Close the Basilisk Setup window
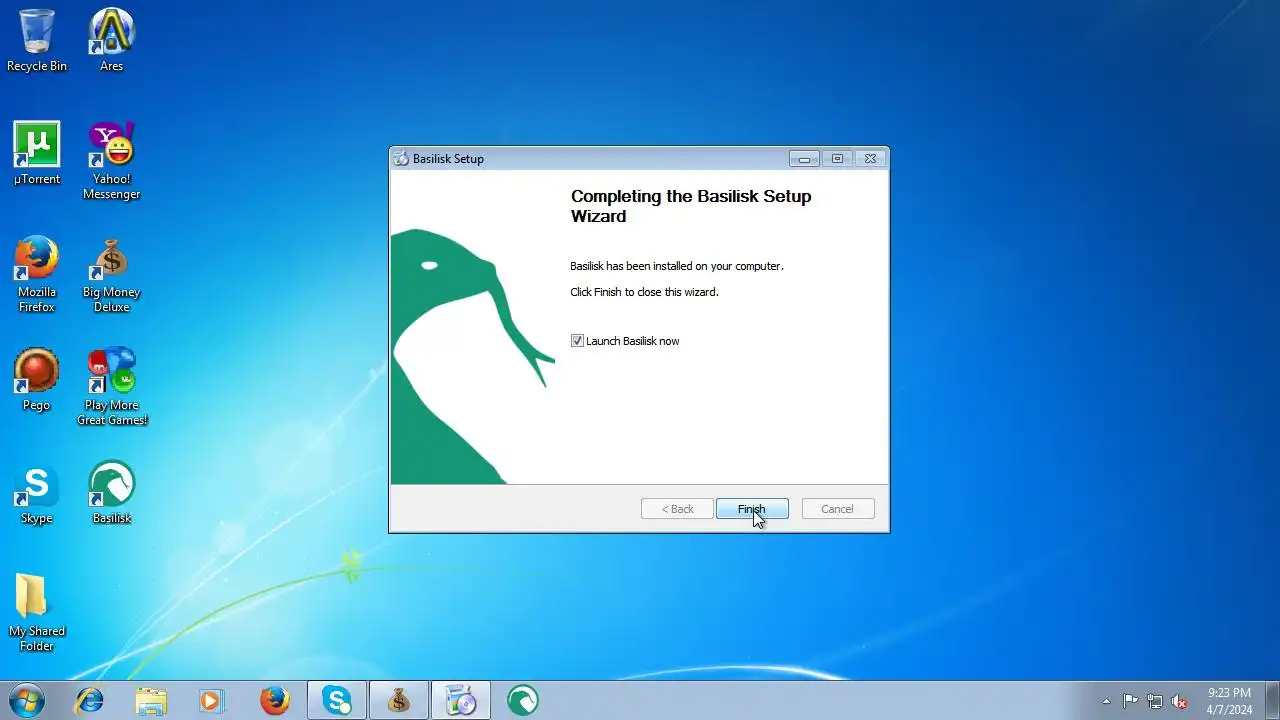Viewport: 1280px width, 720px height. [x=870, y=159]
